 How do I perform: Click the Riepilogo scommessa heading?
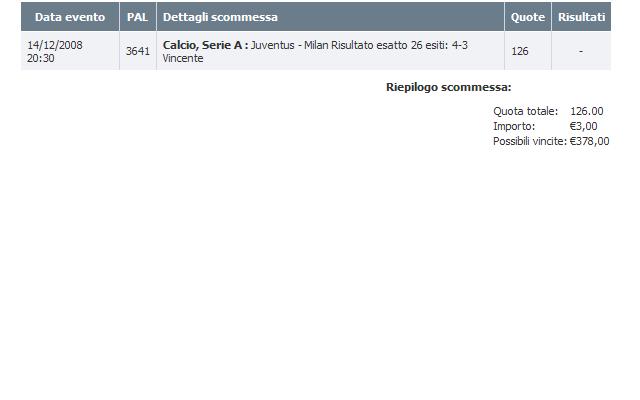tap(449, 87)
